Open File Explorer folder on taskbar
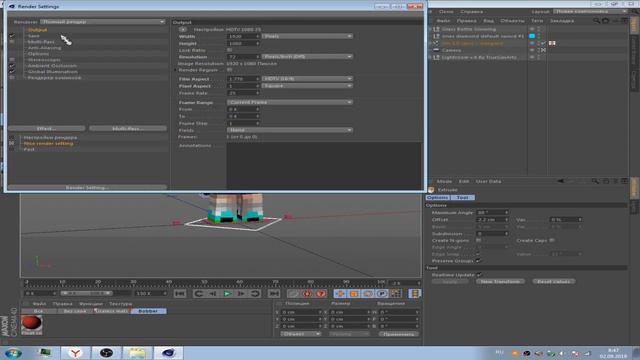Screen dimensions: 640x360 (x=137, y=353)
